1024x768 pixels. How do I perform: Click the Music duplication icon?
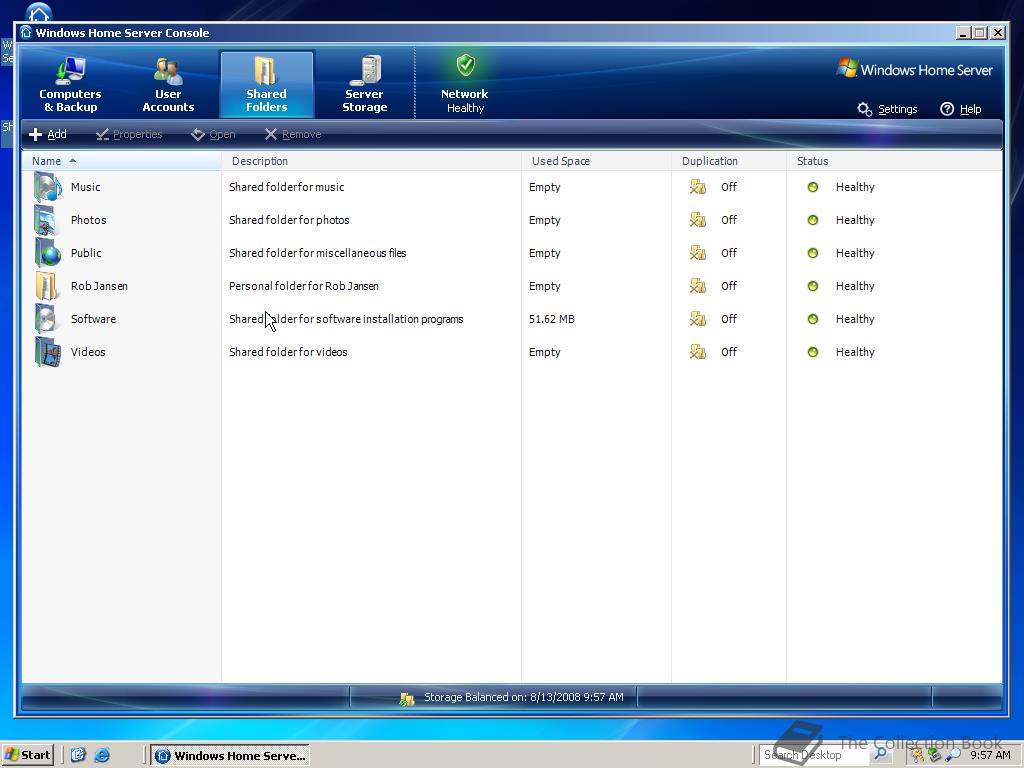[697, 187]
